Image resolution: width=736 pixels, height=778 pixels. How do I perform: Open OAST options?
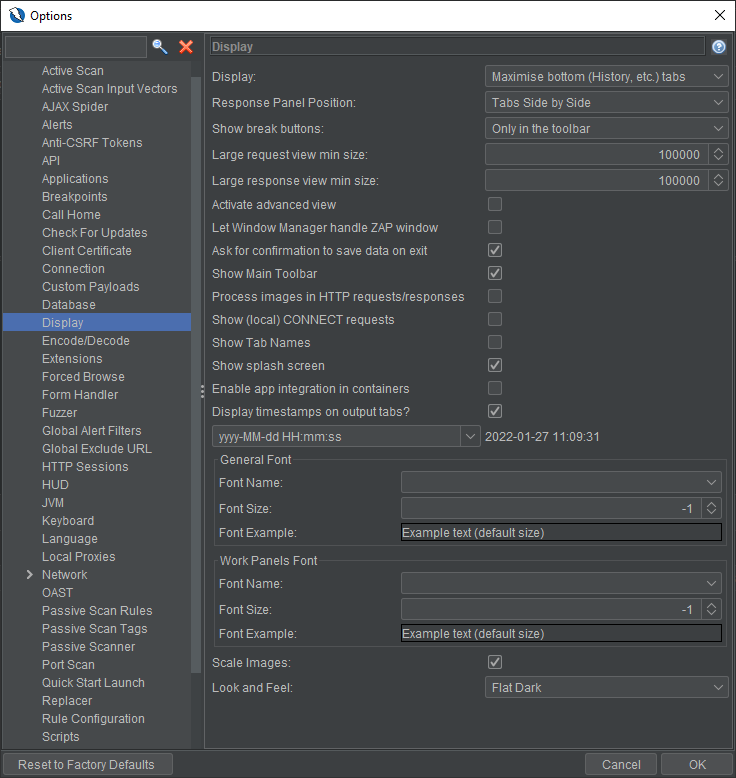tap(57, 592)
